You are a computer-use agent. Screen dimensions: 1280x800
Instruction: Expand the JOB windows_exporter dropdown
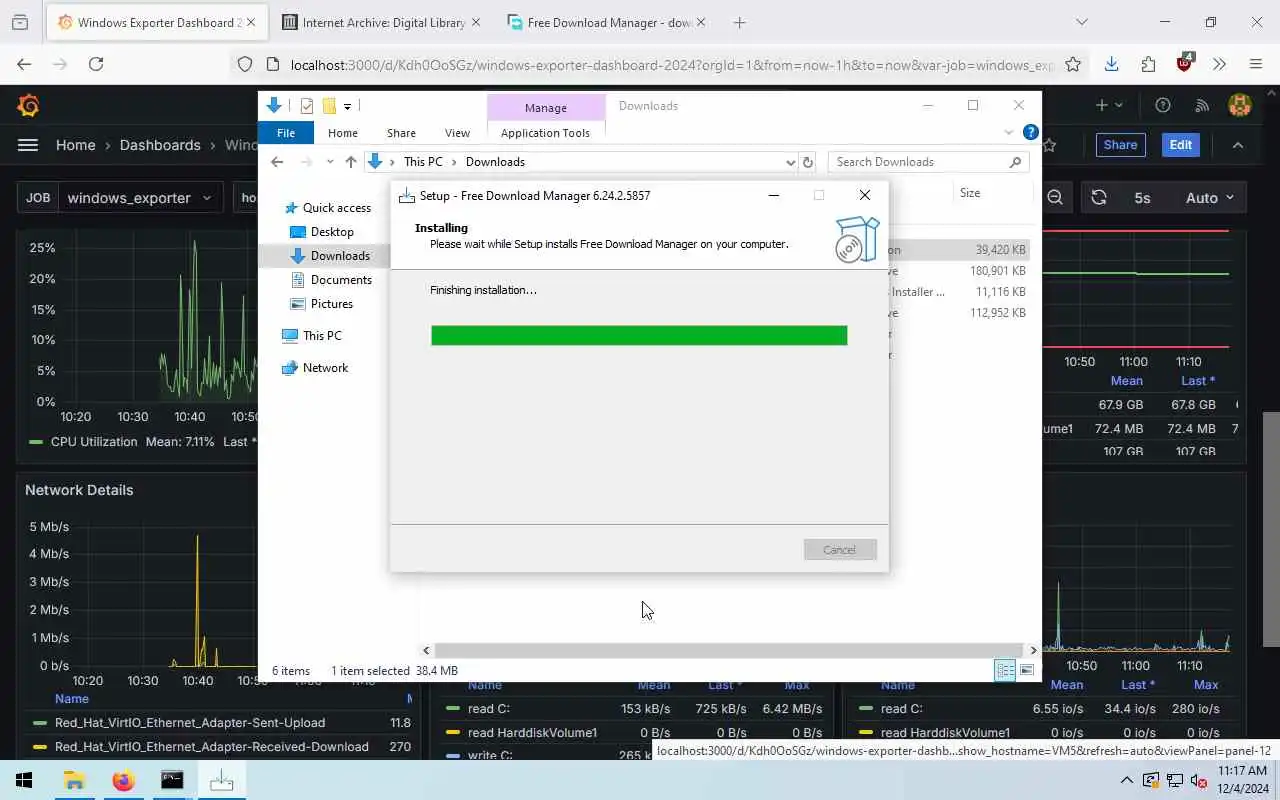tap(138, 198)
